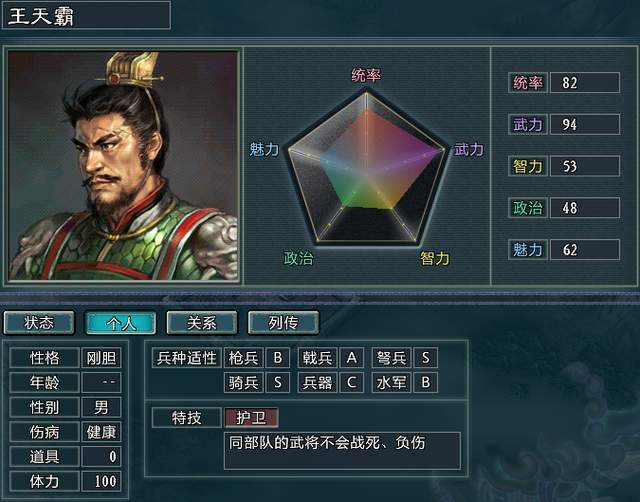Open the 列传 biography tab
This screenshot has width=640, height=502.
pyautogui.click(x=283, y=322)
